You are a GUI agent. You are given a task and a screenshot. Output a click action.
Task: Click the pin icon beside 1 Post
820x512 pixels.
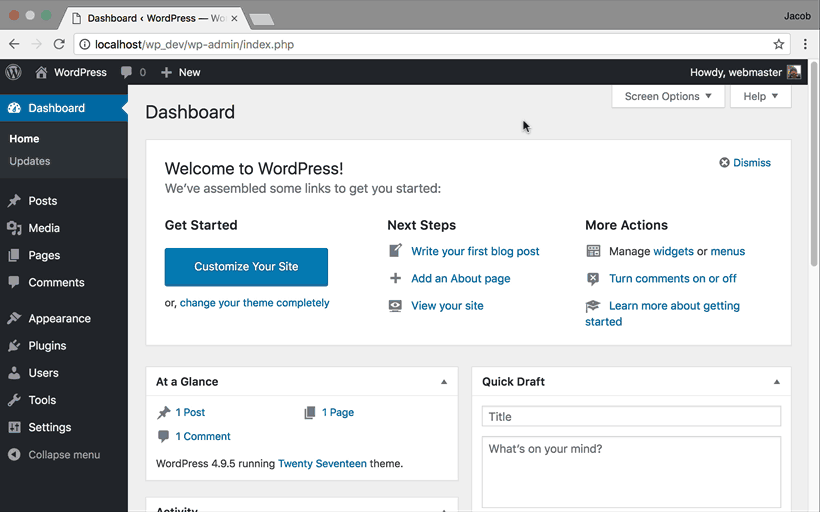pos(164,413)
